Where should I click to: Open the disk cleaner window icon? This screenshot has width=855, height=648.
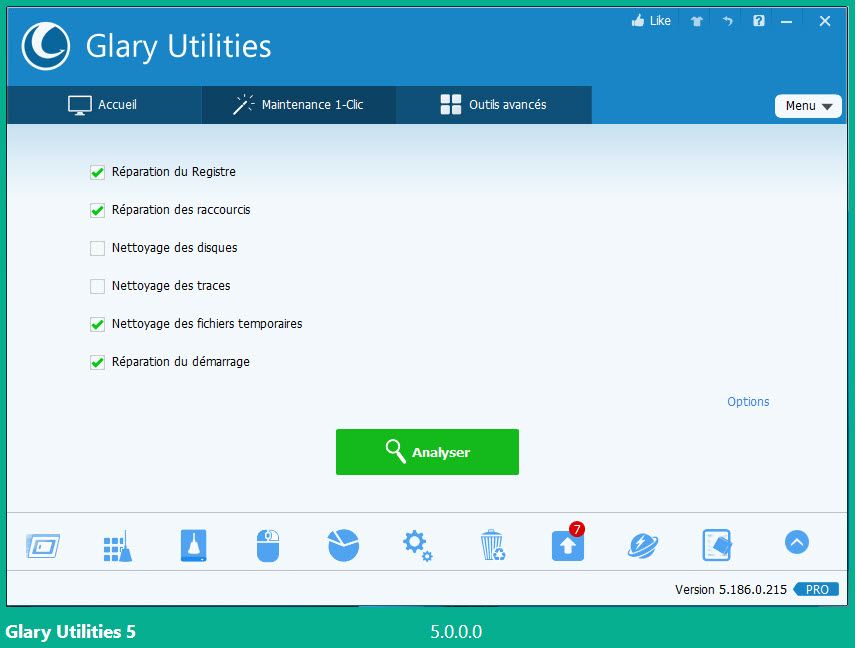(43, 545)
